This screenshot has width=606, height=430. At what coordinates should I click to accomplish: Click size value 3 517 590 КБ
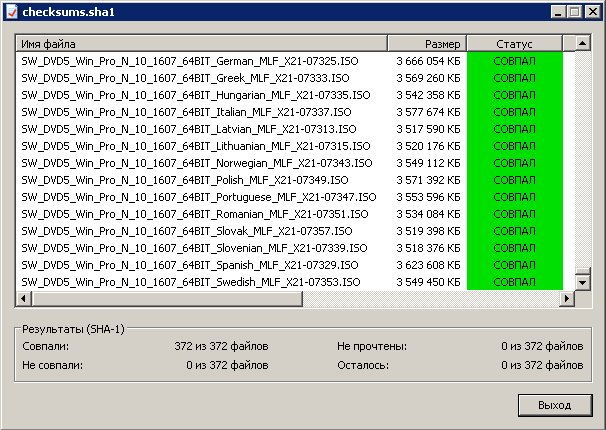coord(429,129)
